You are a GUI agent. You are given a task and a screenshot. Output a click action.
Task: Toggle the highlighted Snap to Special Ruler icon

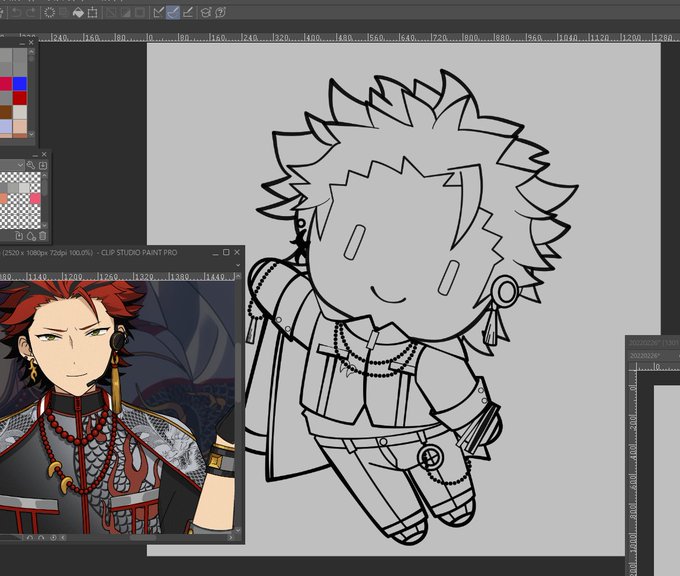(173, 13)
